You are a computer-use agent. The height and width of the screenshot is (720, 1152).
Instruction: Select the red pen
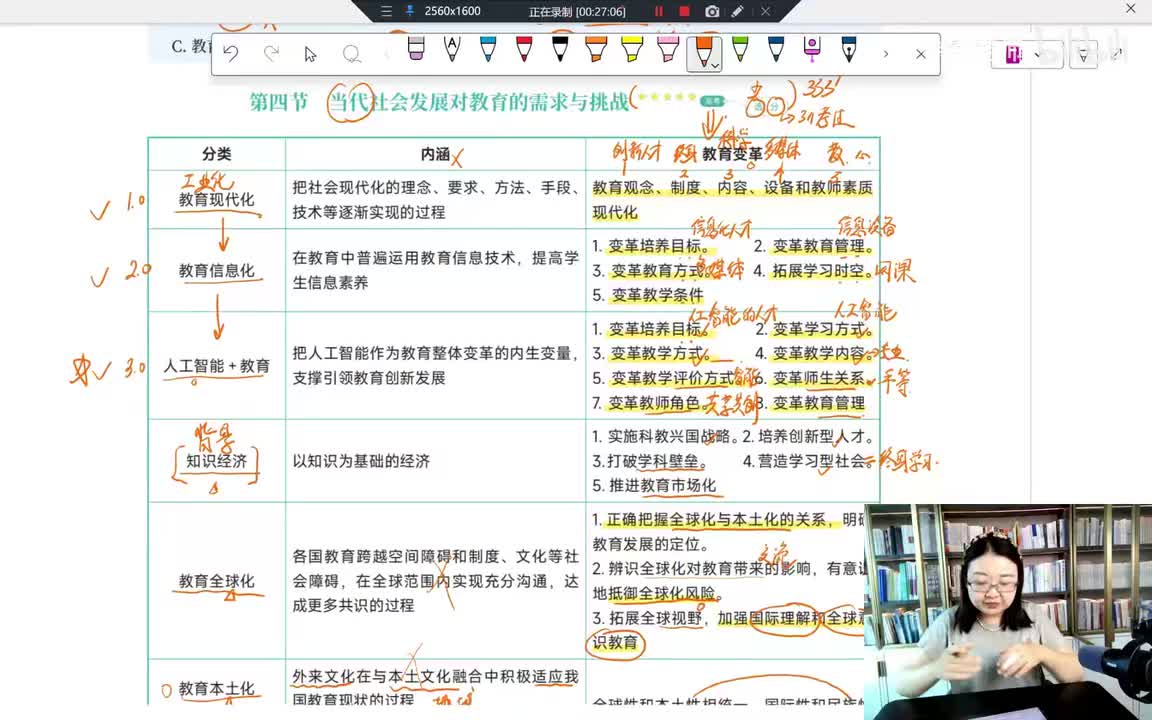tap(524, 49)
